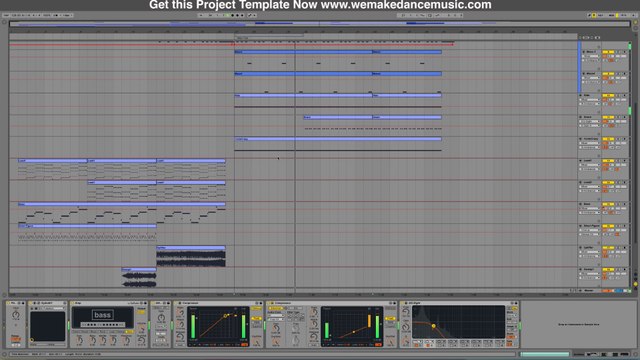The width and height of the screenshot is (640, 360).
Task: Click the Detail View toggle at bottom right
Action: click(636, 355)
